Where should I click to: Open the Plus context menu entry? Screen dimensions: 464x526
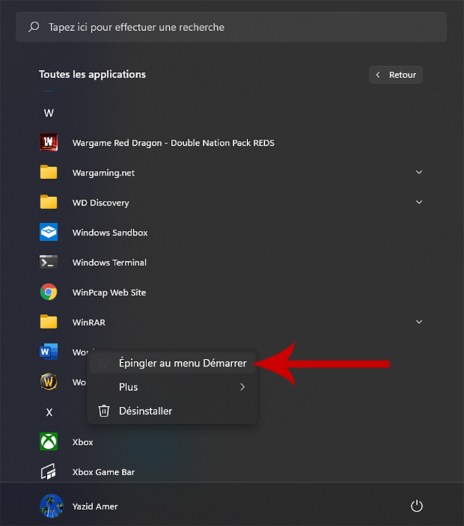pos(172,387)
